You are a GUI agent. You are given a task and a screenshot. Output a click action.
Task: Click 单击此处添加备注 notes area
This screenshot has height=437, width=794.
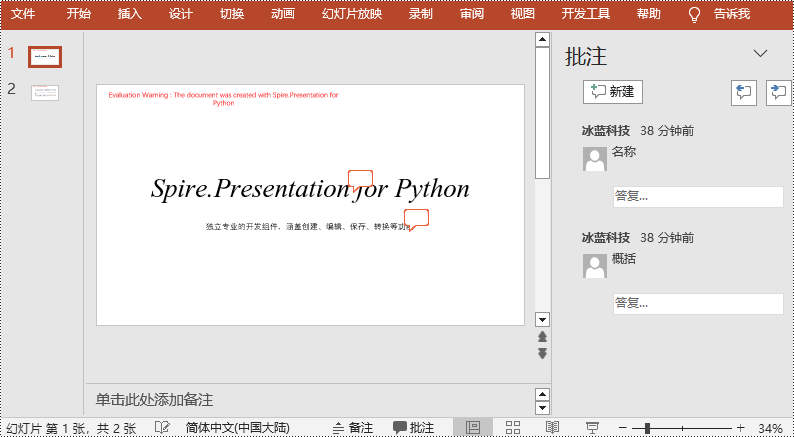tap(154, 400)
